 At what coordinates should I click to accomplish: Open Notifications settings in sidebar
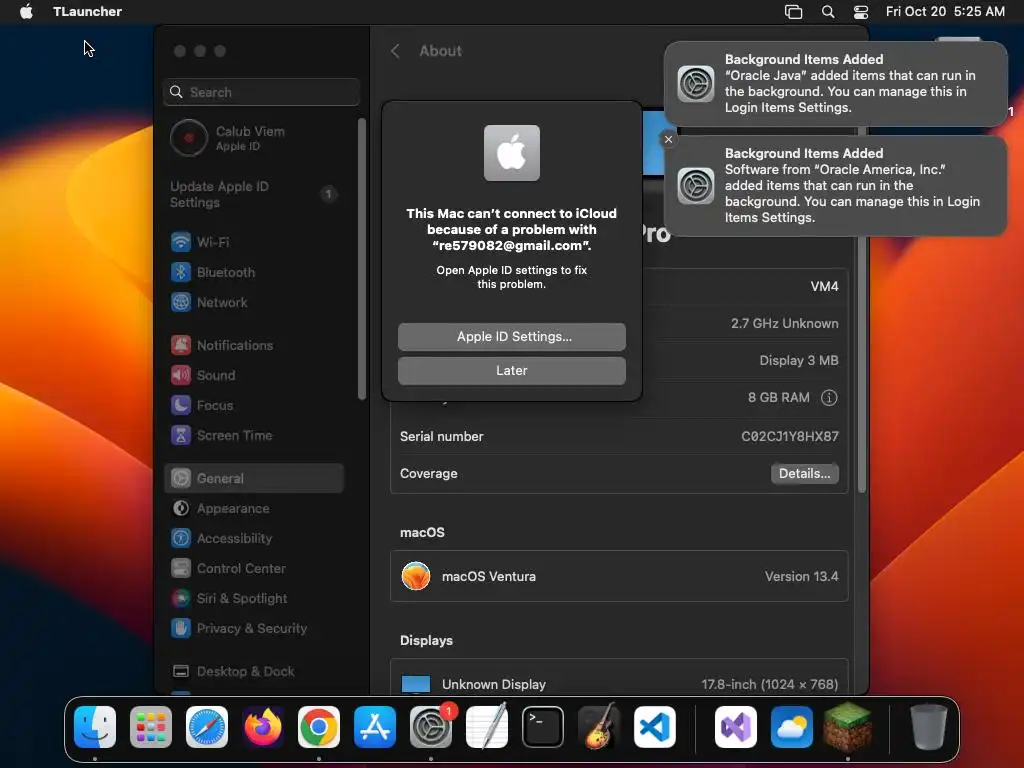pyautogui.click(x=255, y=345)
